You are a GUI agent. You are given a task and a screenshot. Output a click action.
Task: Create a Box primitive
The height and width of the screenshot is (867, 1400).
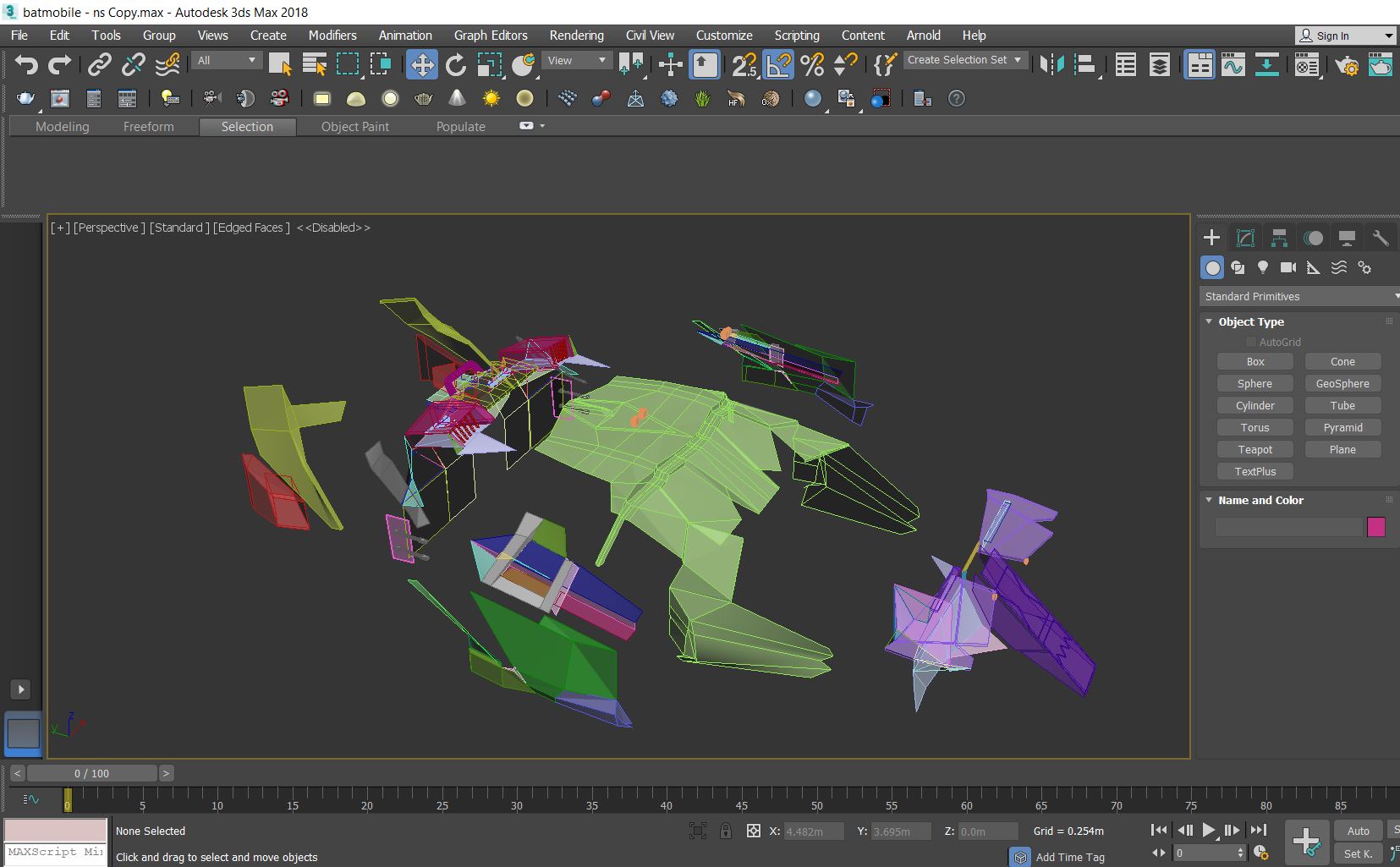point(1255,361)
